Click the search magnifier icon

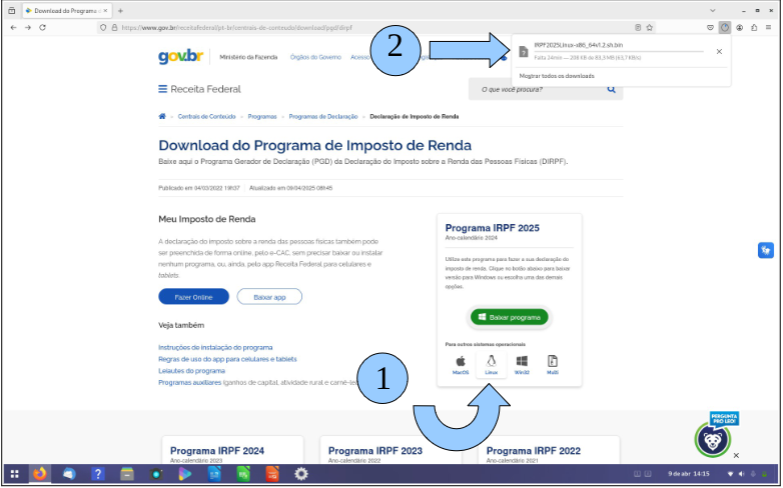pyautogui.click(x=611, y=89)
